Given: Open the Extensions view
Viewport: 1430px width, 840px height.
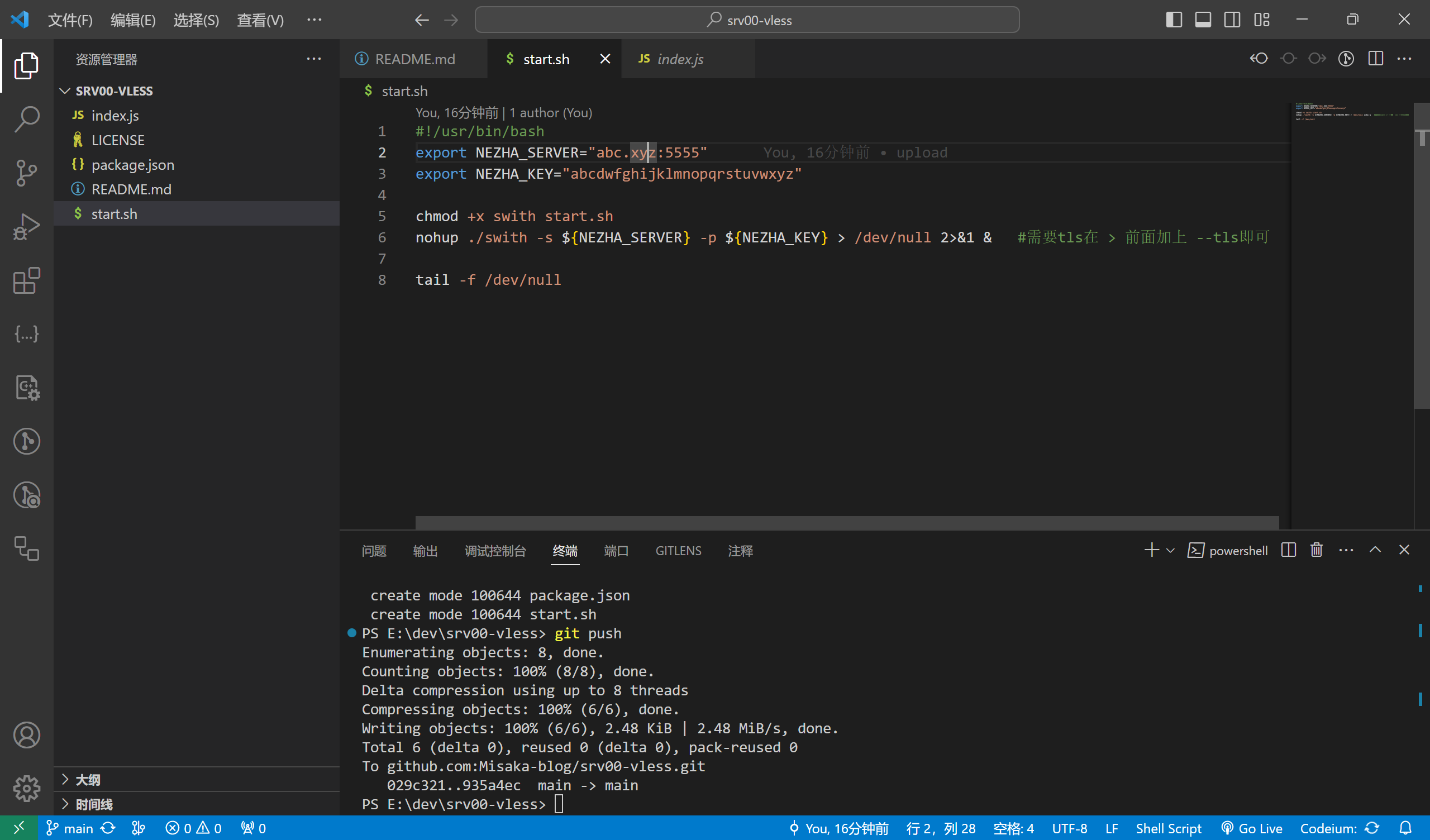Looking at the screenshot, I should coord(27,280).
